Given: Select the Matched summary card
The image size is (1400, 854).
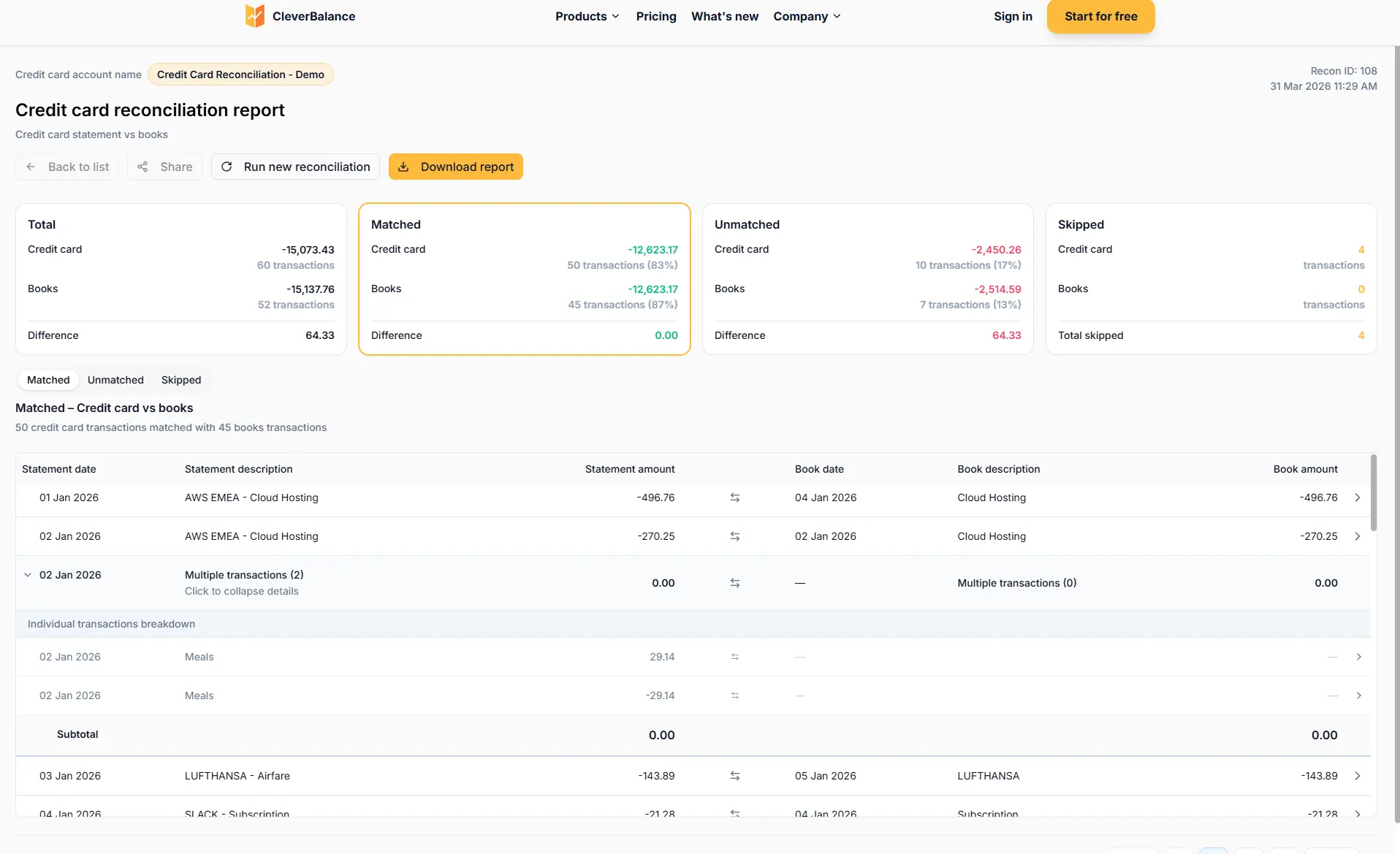Looking at the screenshot, I should point(525,279).
